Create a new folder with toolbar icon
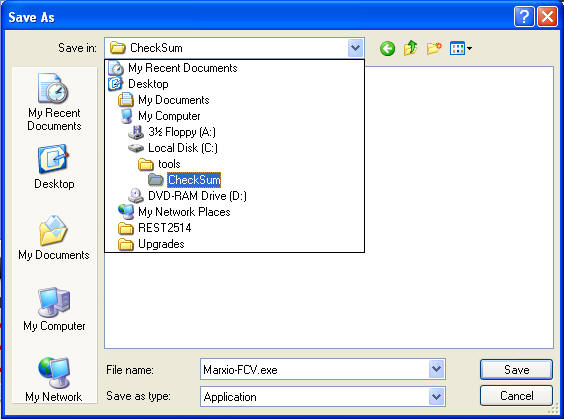Viewport: 564px width, 419px height. pyautogui.click(x=434, y=48)
